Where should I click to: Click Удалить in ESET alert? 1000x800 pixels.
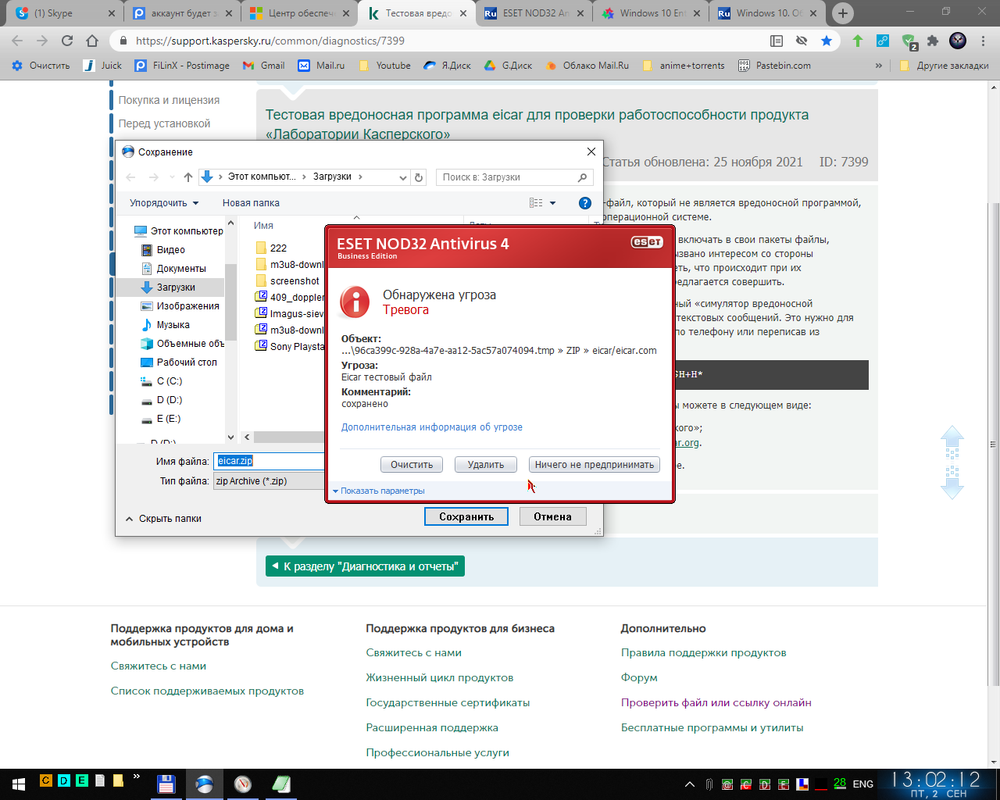[x=485, y=464]
